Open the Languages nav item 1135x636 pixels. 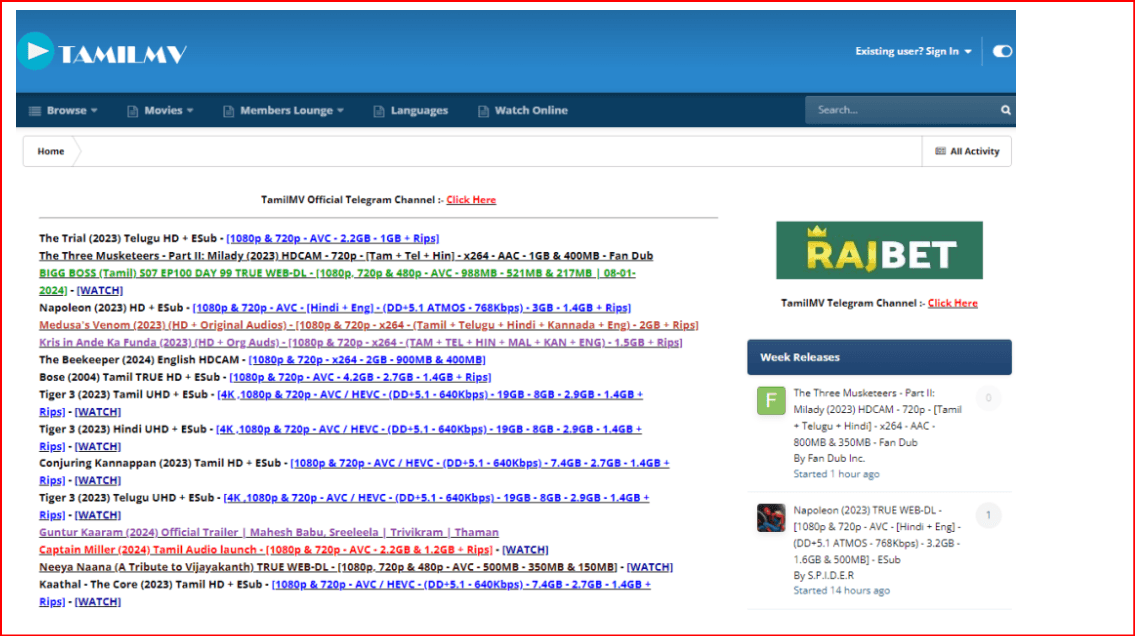pyautogui.click(x=410, y=110)
